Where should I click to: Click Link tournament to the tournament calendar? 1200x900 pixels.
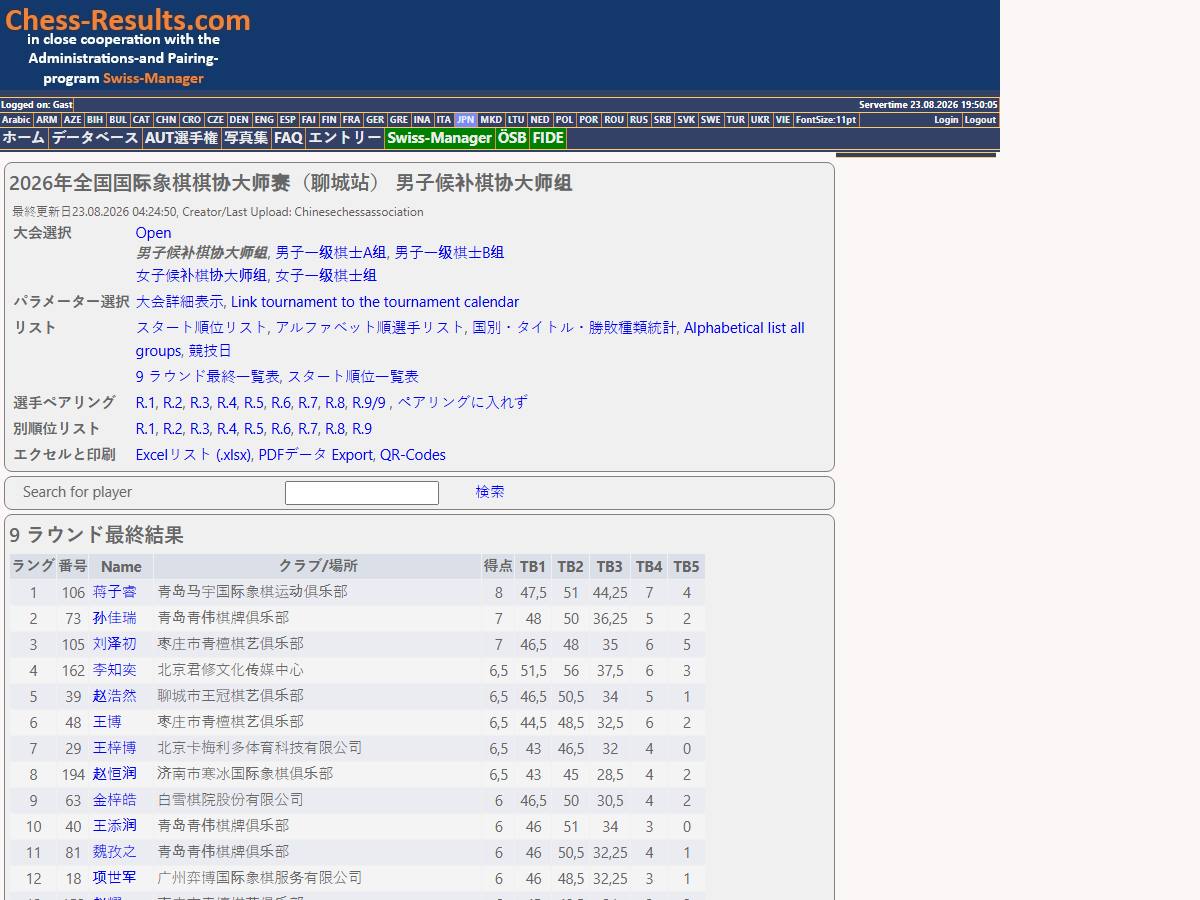(x=375, y=301)
